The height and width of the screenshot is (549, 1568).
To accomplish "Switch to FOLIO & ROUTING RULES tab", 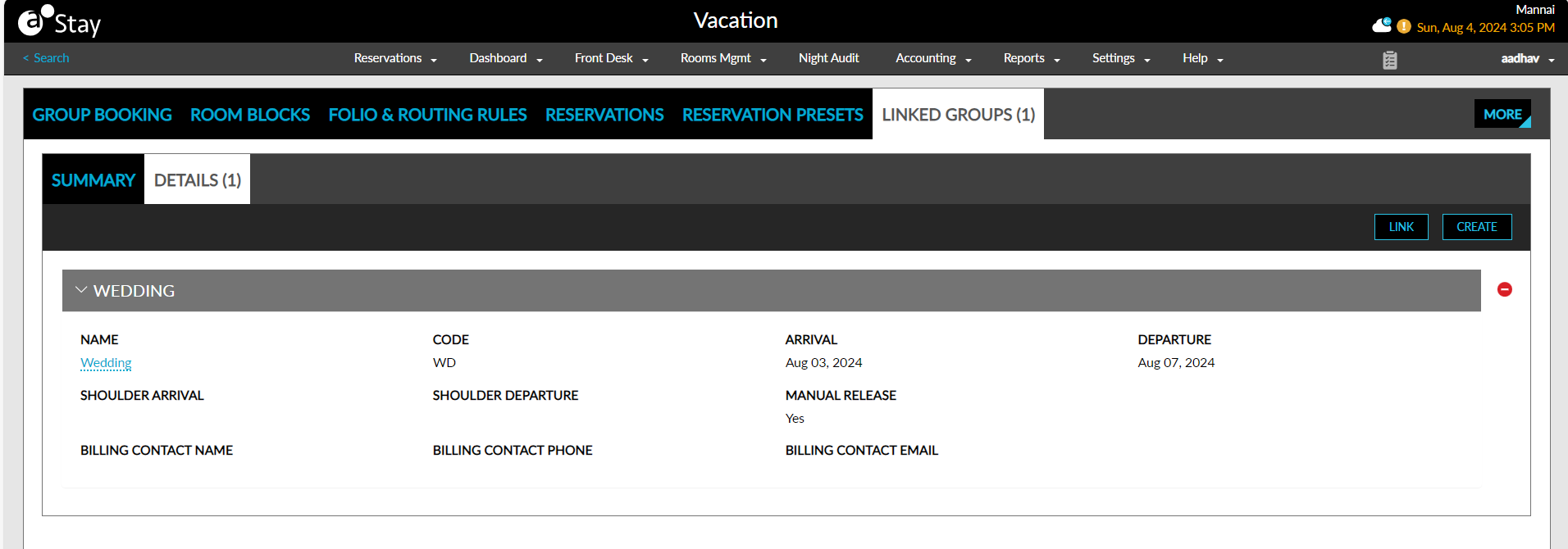I will (x=427, y=115).
